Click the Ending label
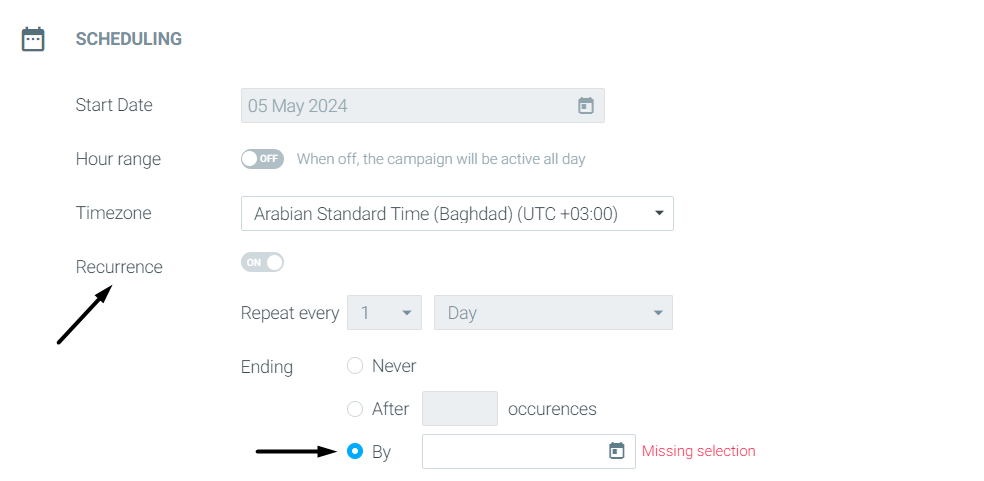The height and width of the screenshot is (481, 984). click(x=267, y=367)
